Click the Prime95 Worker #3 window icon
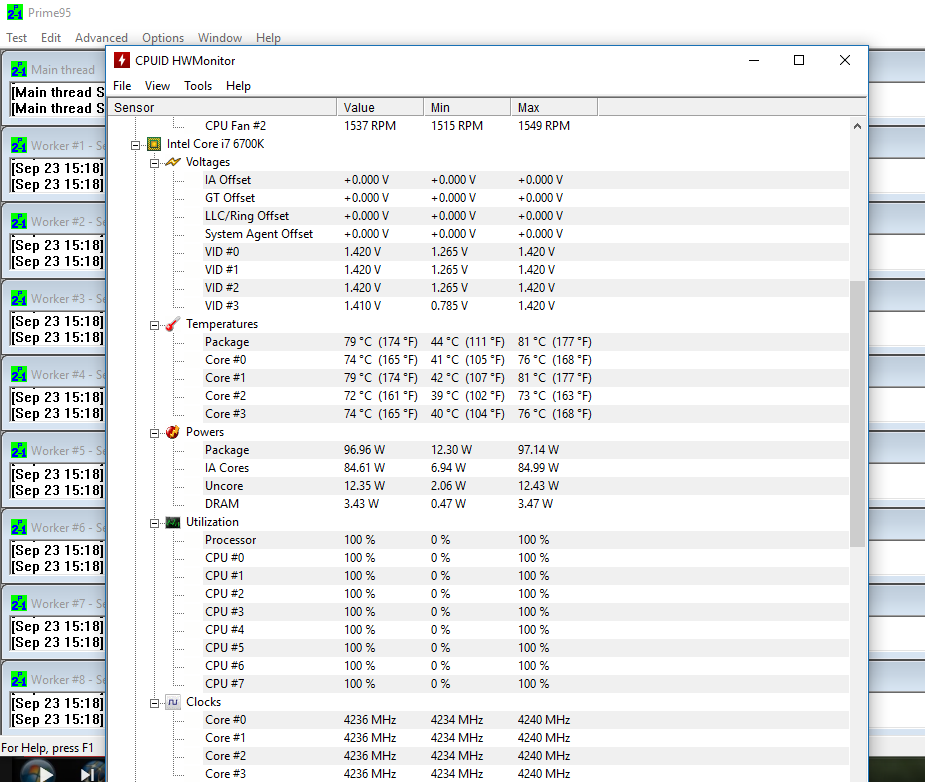 coord(19,299)
